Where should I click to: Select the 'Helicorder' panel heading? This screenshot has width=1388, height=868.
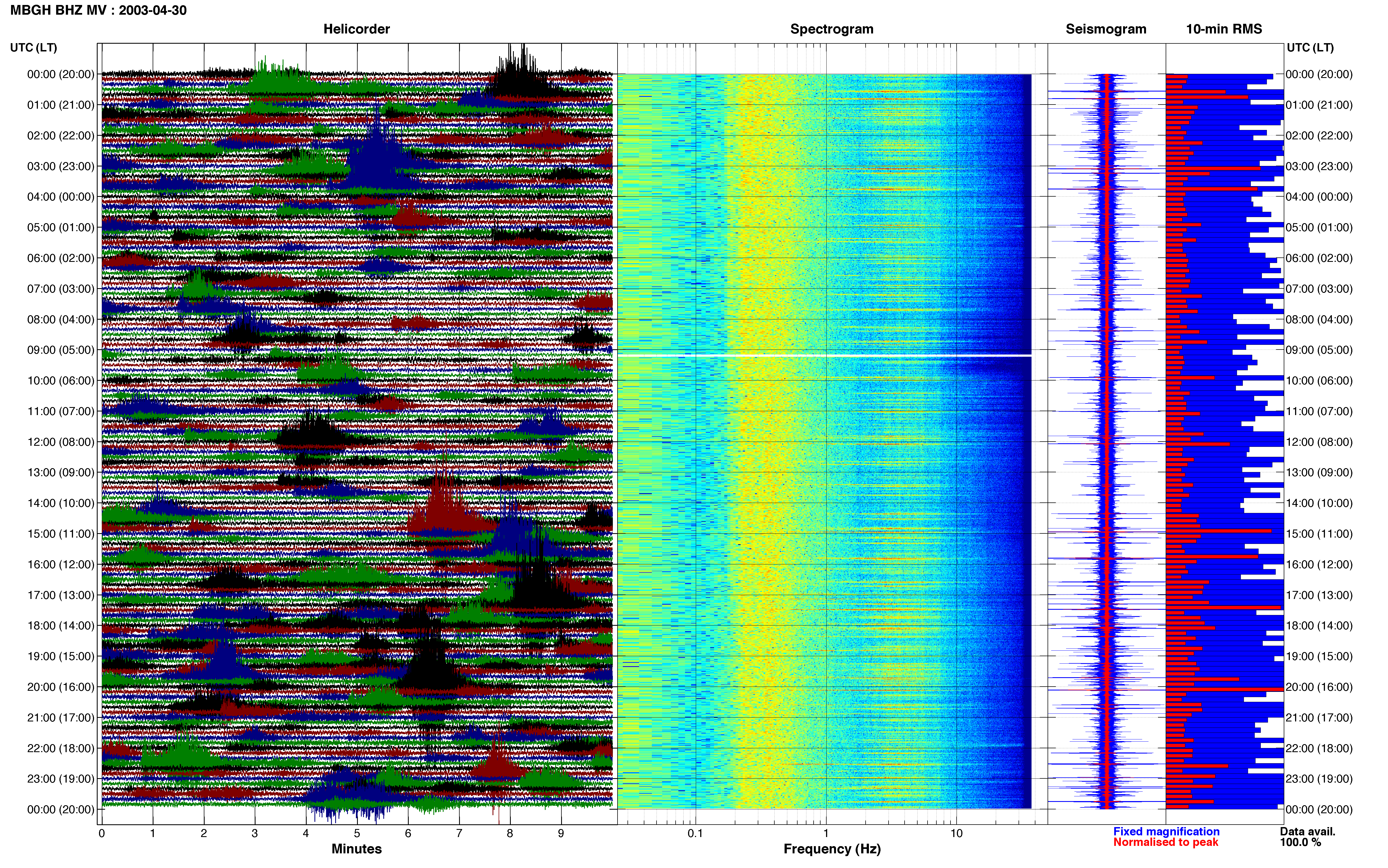tap(356, 29)
